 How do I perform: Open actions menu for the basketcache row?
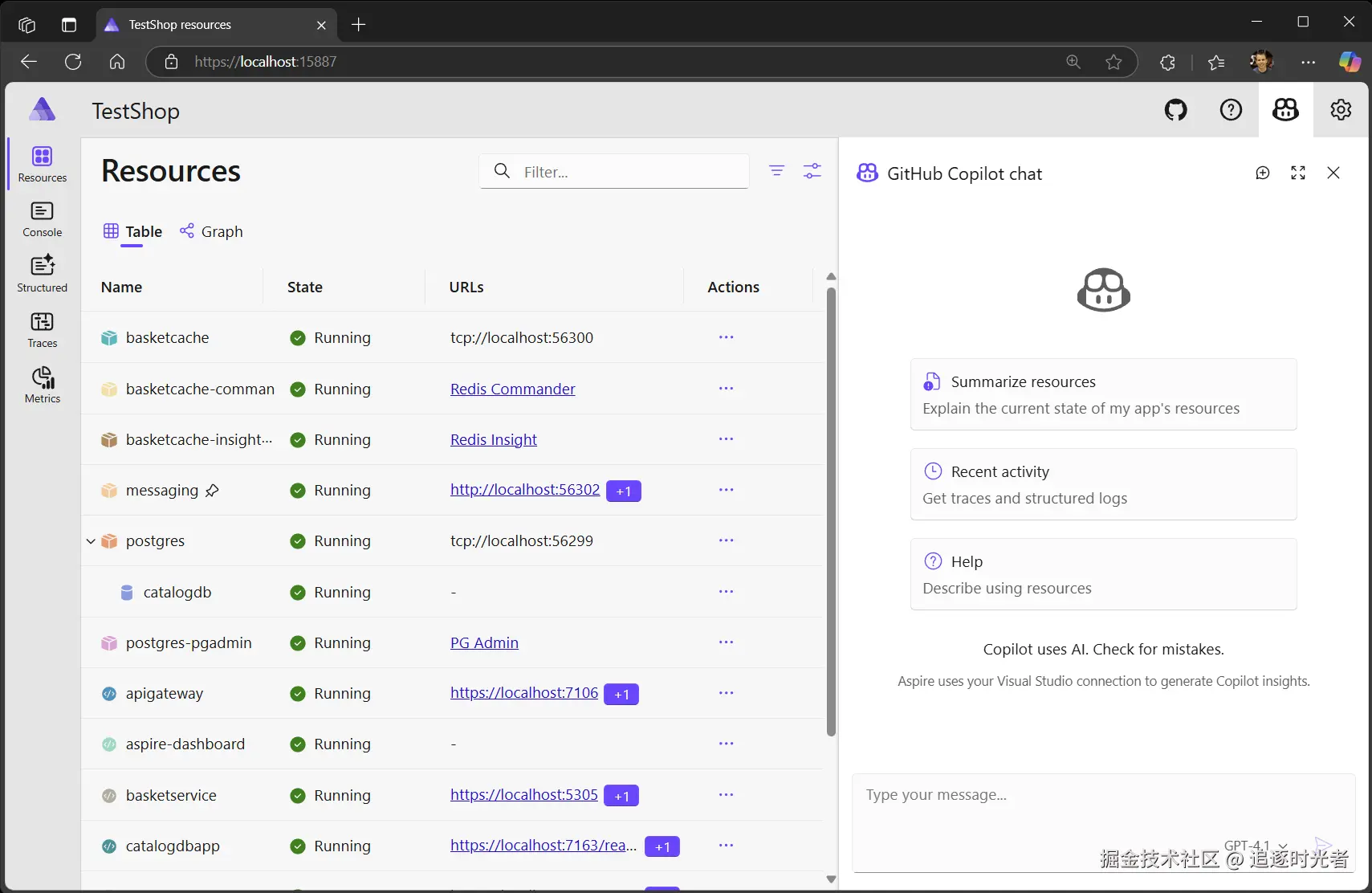pos(726,338)
